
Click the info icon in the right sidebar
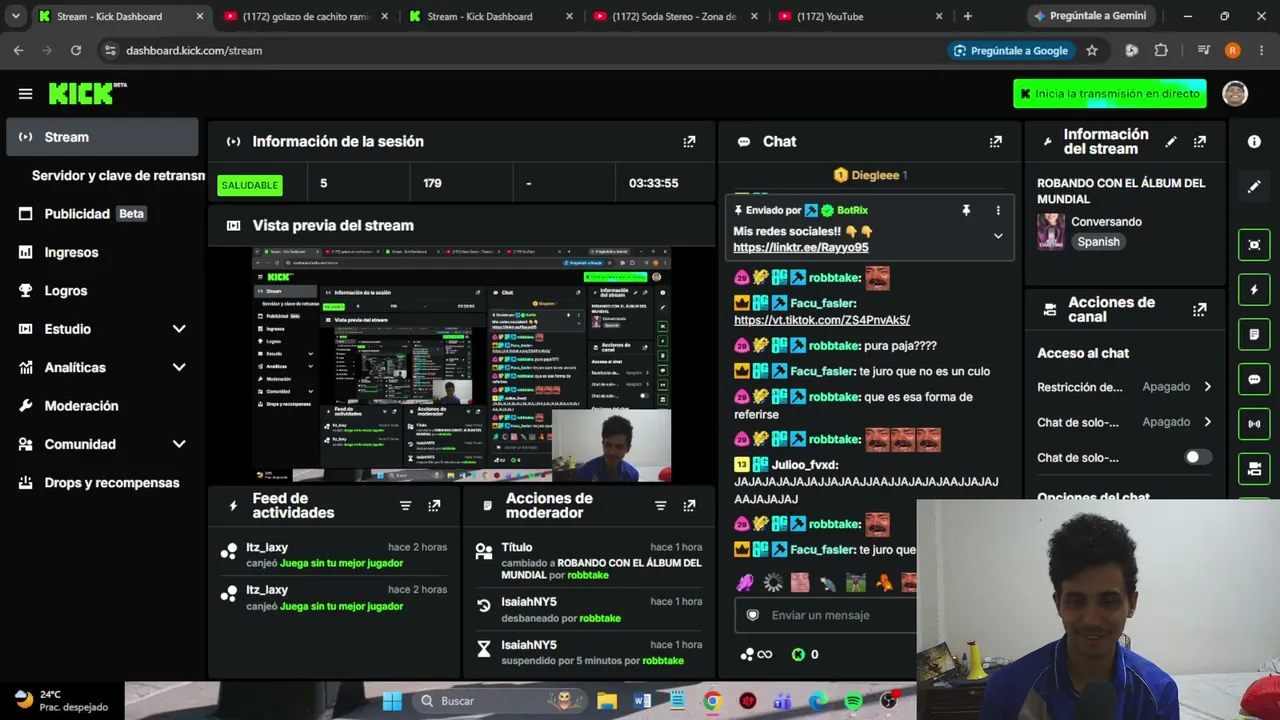[x=1254, y=142]
